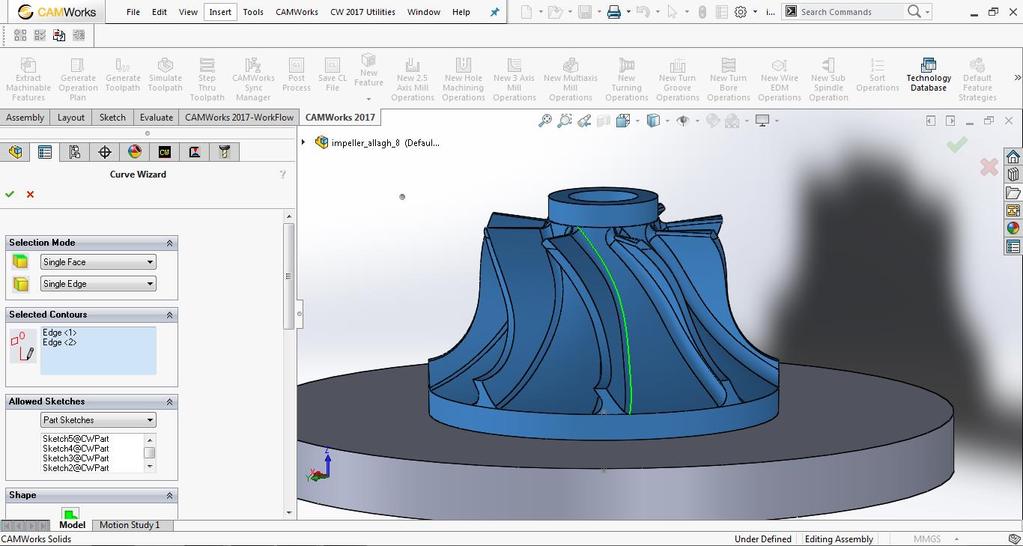Click Simulate Toolpath icon
The width and height of the screenshot is (1023, 546).
(x=165, y=74)
